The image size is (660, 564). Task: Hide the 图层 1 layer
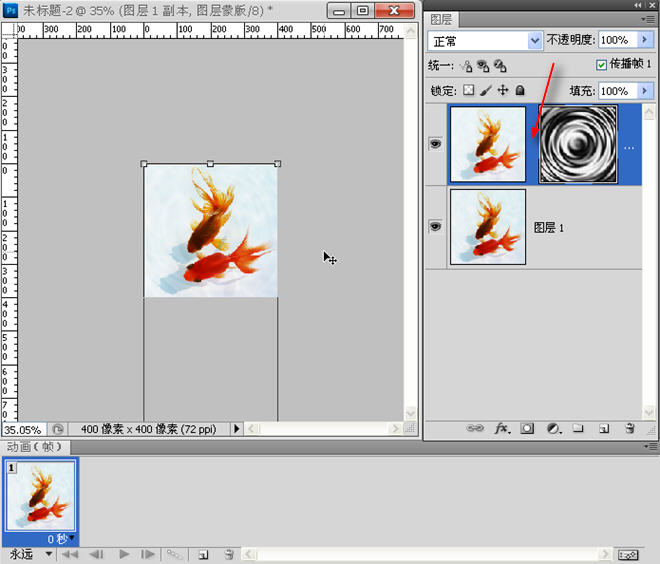(435, 226)
